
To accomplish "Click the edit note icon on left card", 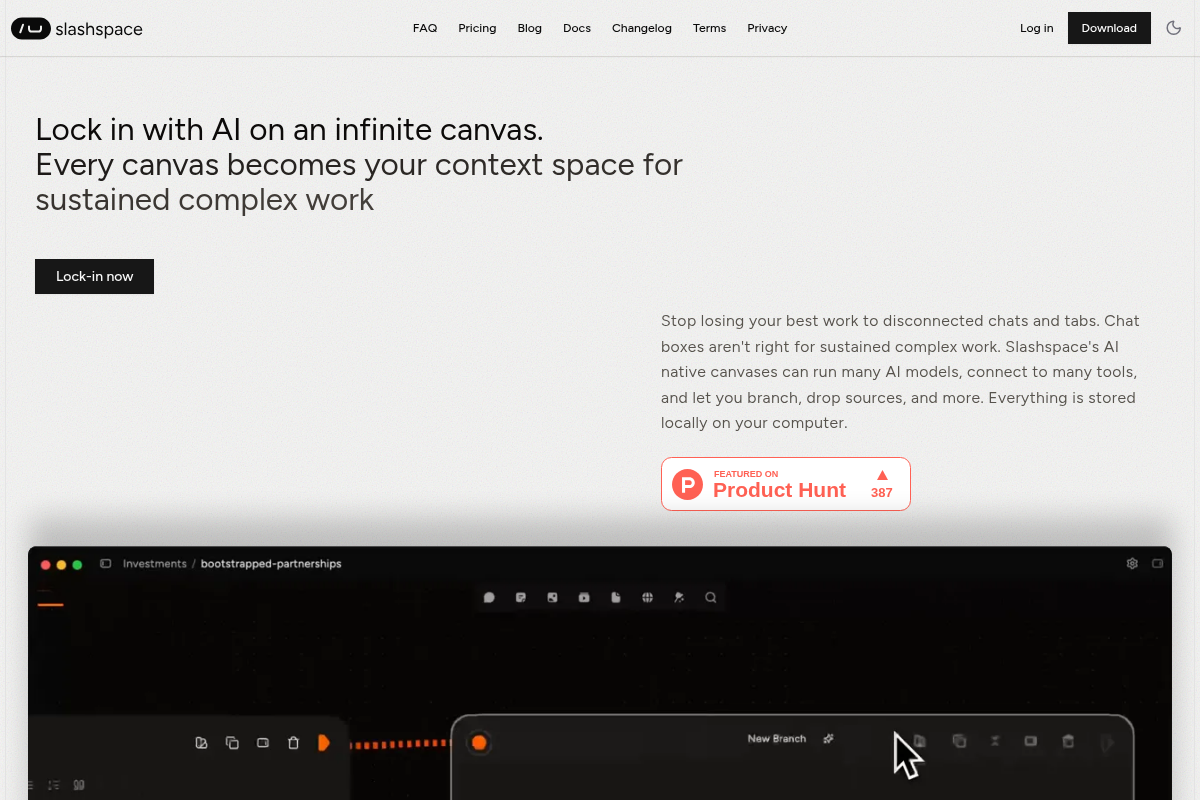I will click(201, 743).
